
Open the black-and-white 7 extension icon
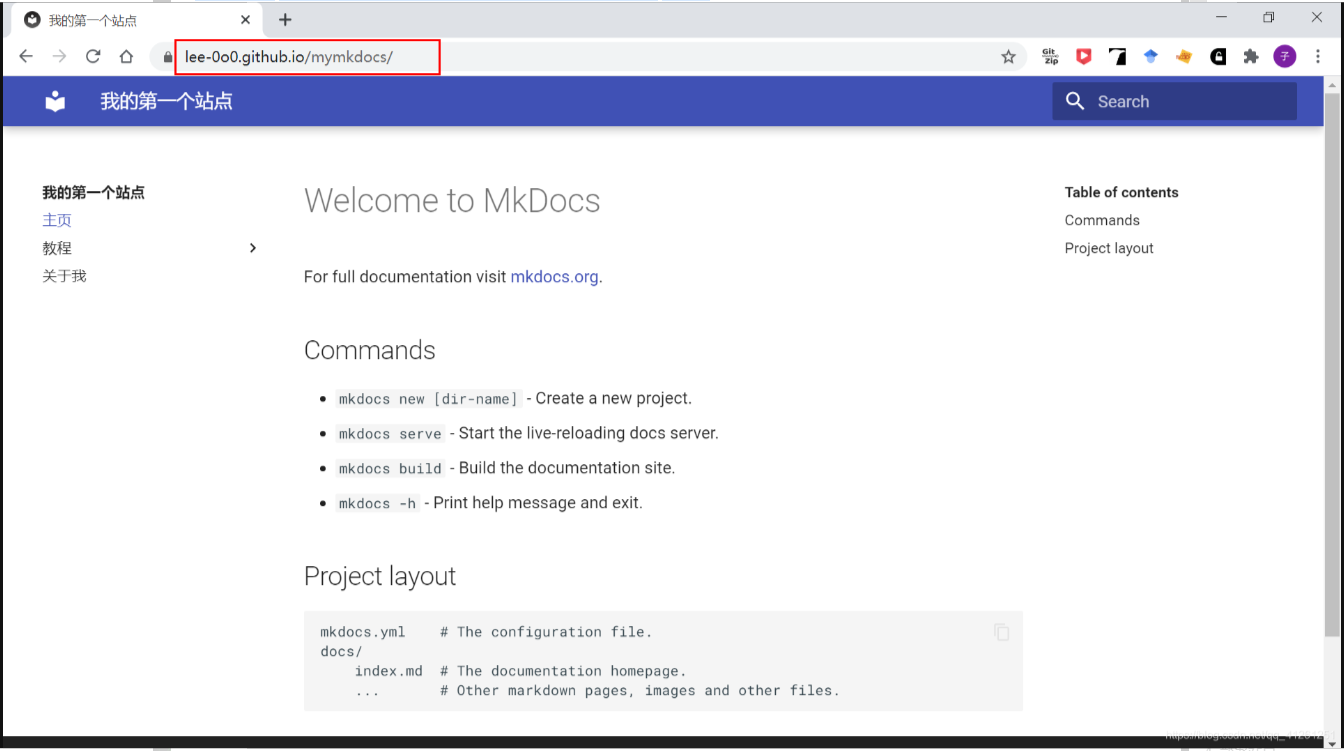[1117, 57]
